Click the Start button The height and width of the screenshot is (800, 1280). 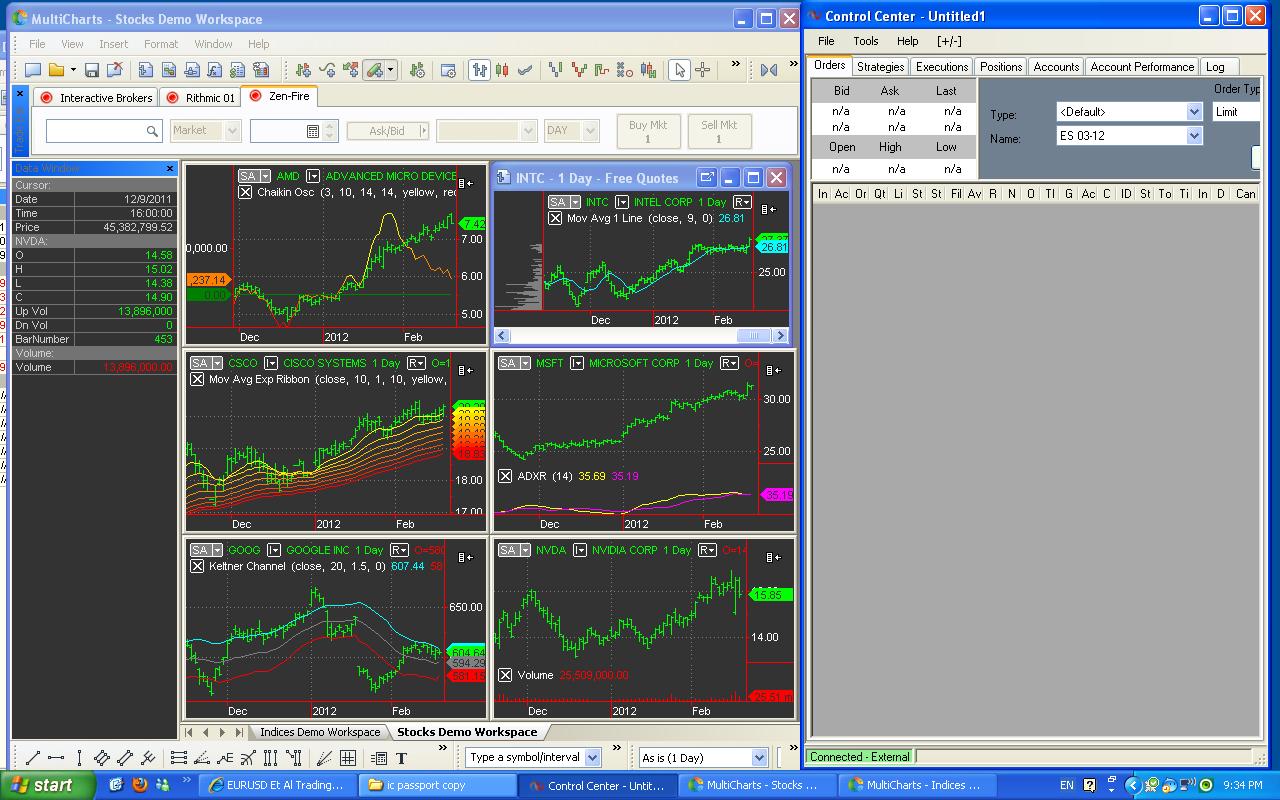tap(48, 785)
